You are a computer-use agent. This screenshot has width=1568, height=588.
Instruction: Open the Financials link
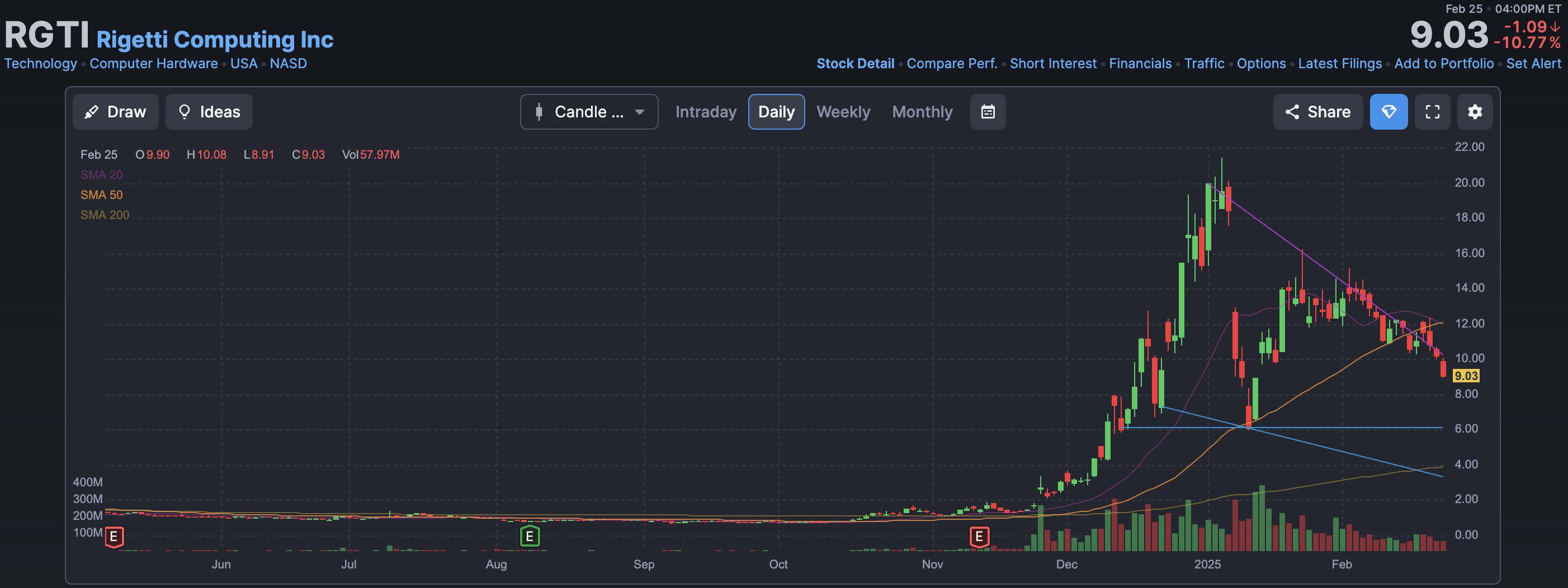1140,63
